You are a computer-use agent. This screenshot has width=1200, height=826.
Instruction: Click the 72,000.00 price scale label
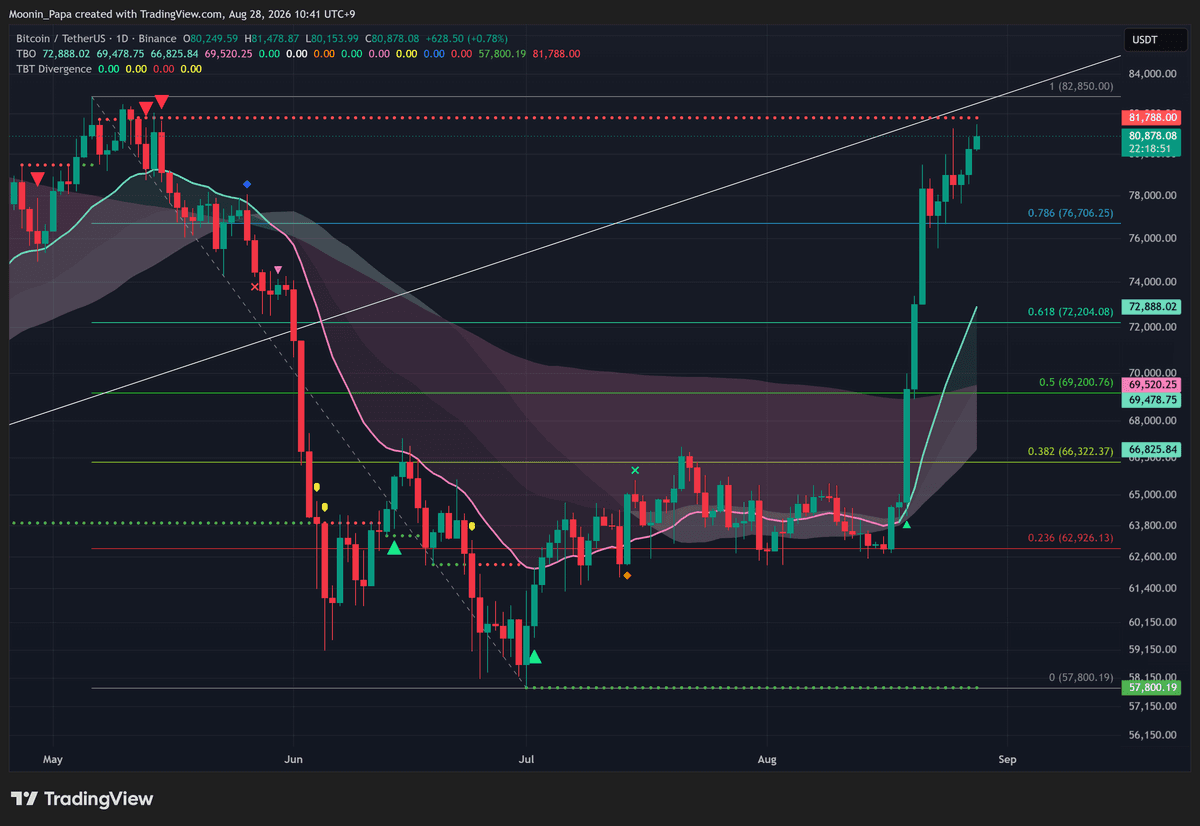1153,328
